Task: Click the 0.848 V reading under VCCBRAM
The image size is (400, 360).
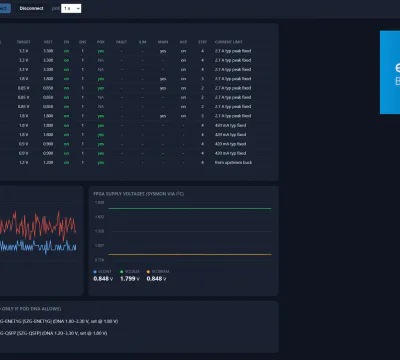Action: tap(156, 279)
